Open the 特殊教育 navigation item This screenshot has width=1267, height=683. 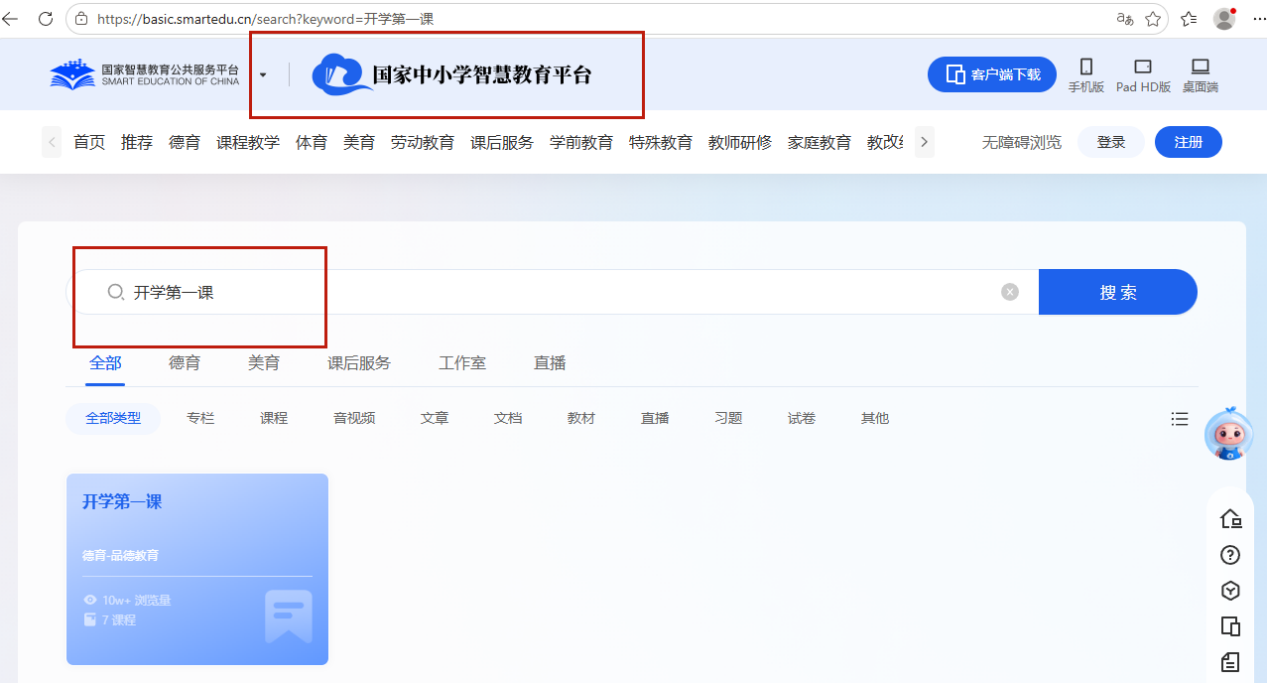coord(661,142)
